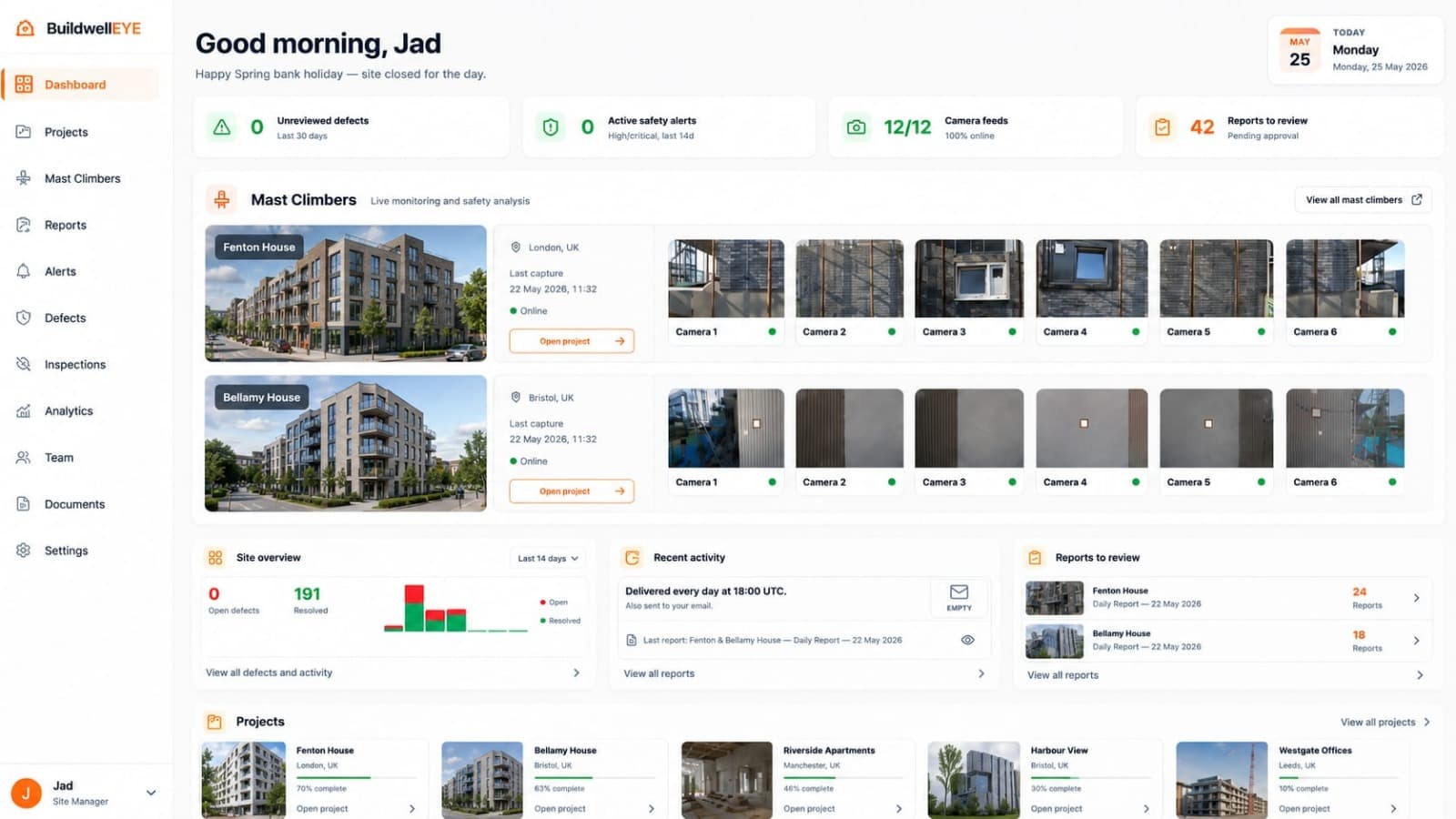Click the Active safety alerts shield icon
Screen dimensions: 1456x819
(x=551, y=127)
